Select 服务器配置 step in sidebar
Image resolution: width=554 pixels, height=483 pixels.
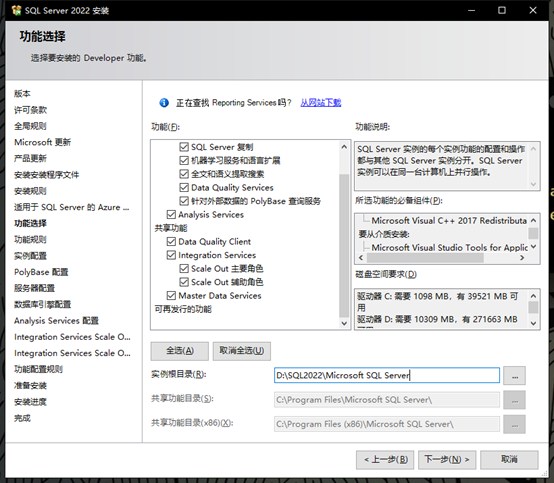[35, 288]
